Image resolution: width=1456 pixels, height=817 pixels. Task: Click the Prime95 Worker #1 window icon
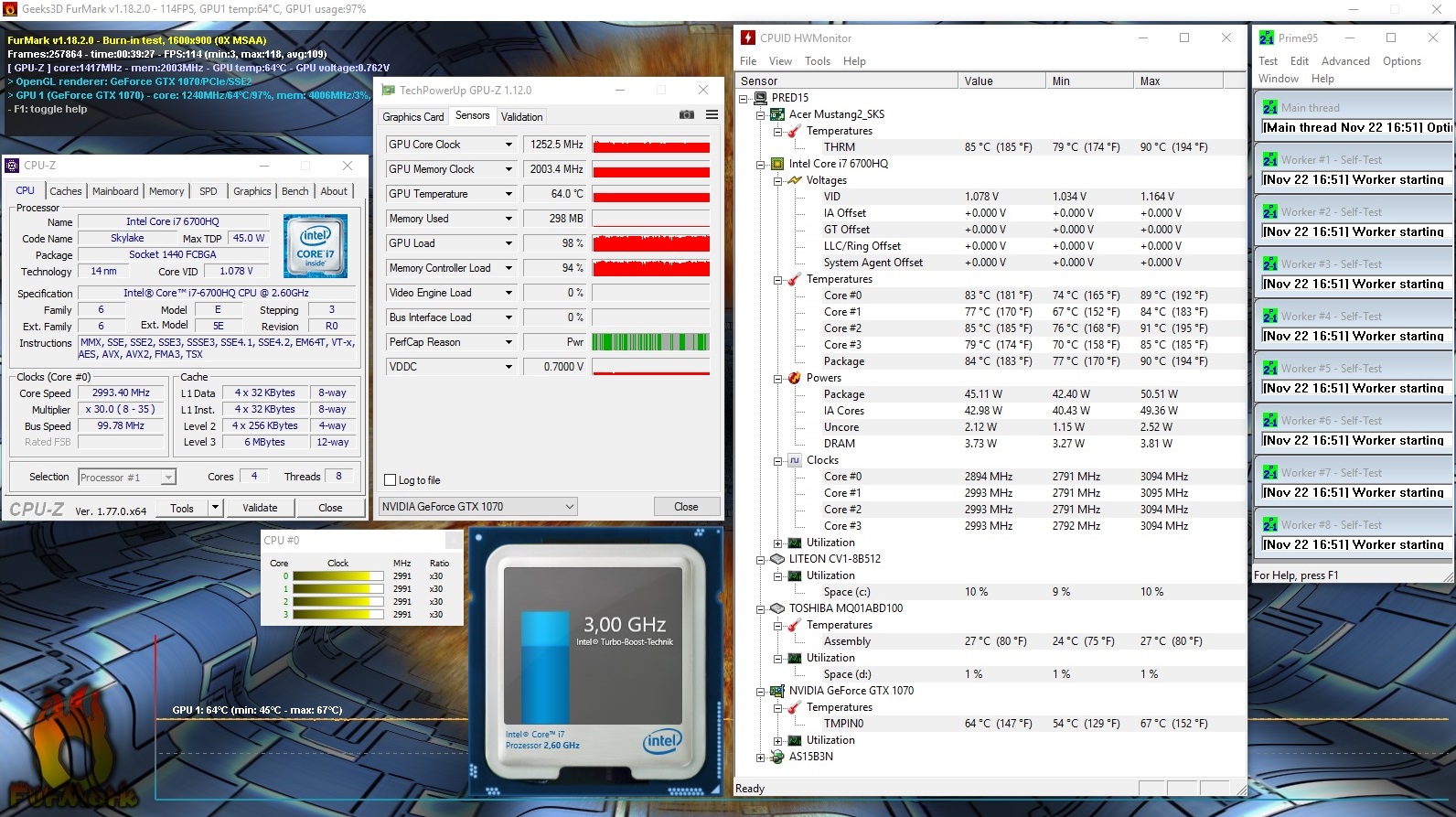(x=1269, y=160)
